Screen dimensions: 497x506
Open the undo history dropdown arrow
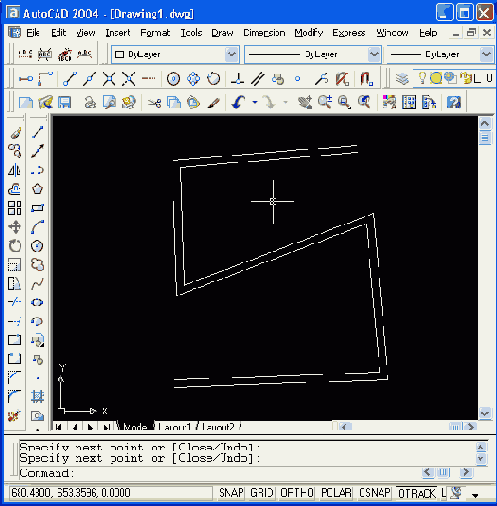[x=255, y=102]
